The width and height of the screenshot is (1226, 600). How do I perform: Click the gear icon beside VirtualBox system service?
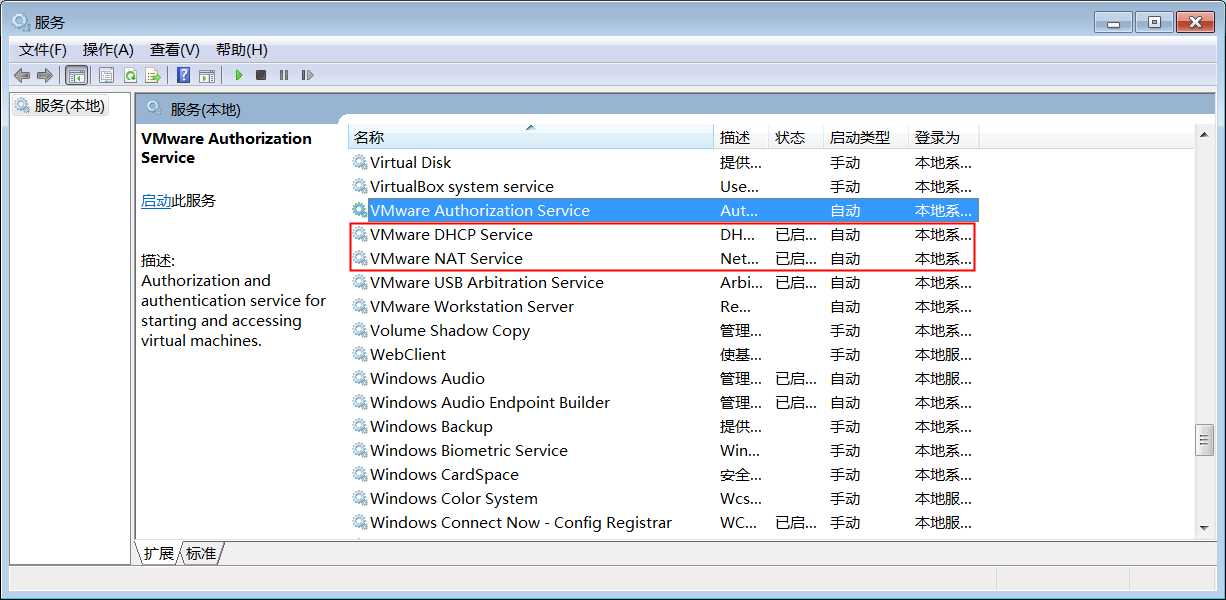click(x=360, y=186)
